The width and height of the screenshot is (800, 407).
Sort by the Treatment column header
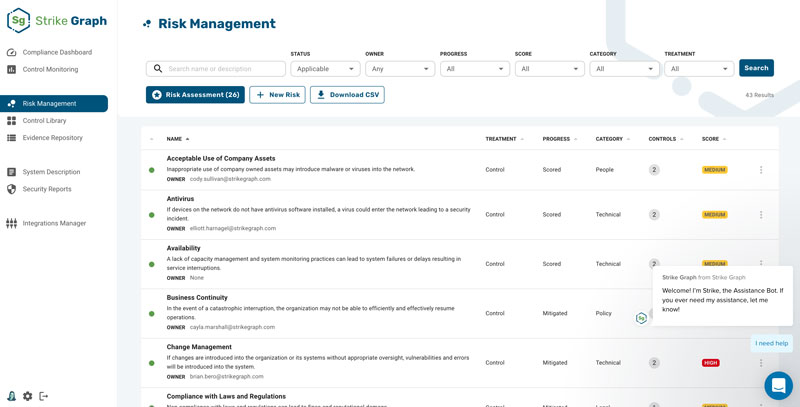coord(504,139)
